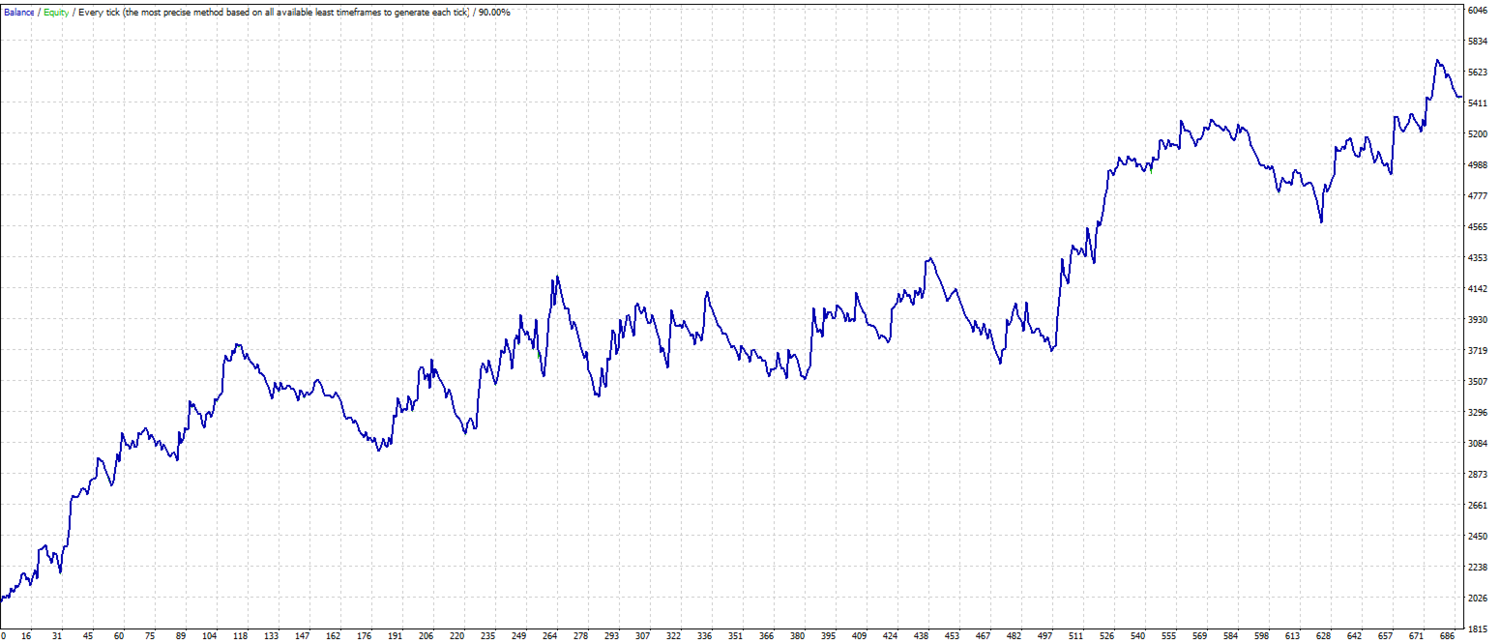Select the 1815 vertical axis label
The image size is (1500, 643).
point(1477,629)
